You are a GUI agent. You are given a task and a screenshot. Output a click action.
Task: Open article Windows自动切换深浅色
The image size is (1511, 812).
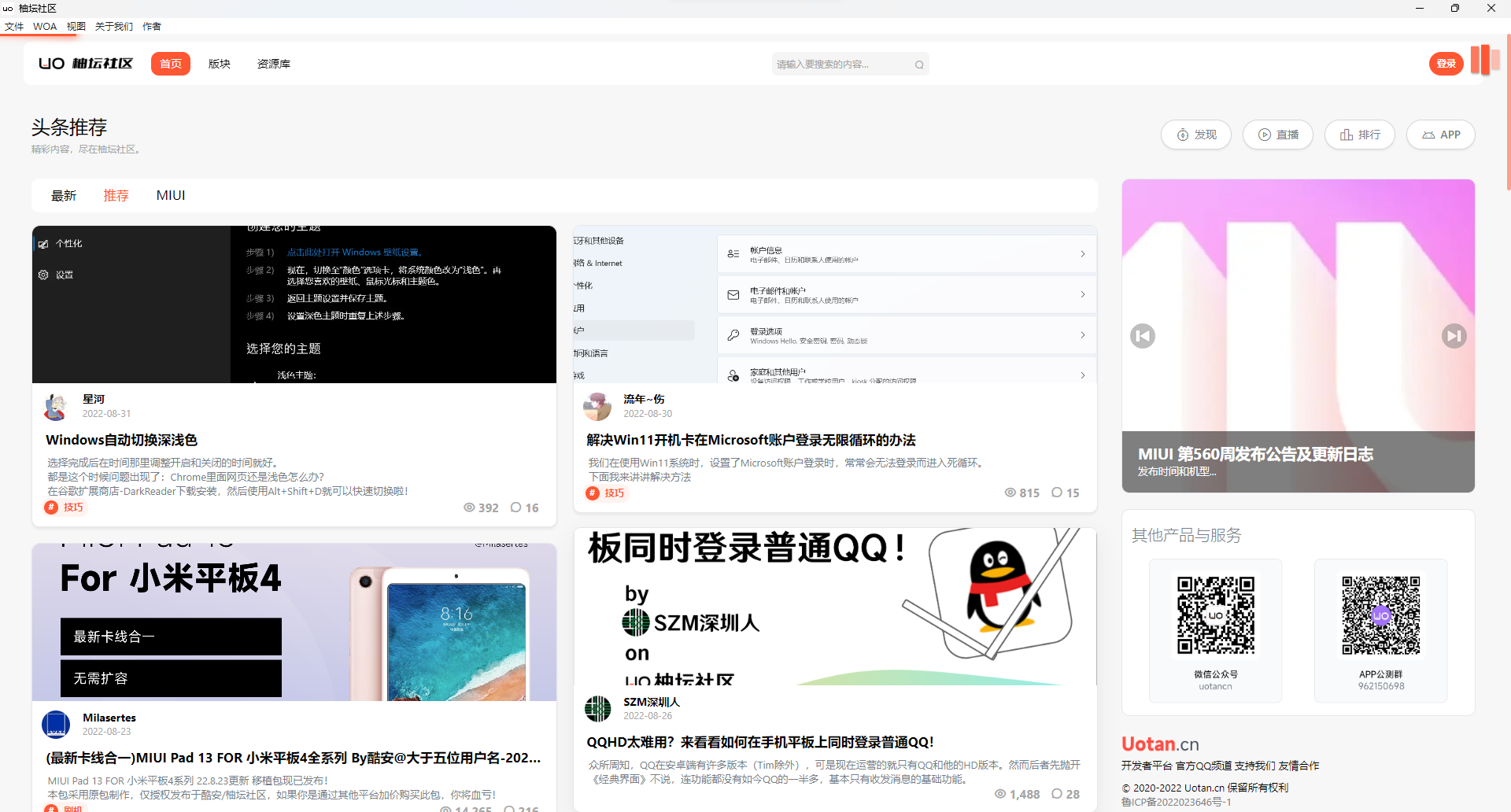tap(121, 440)
